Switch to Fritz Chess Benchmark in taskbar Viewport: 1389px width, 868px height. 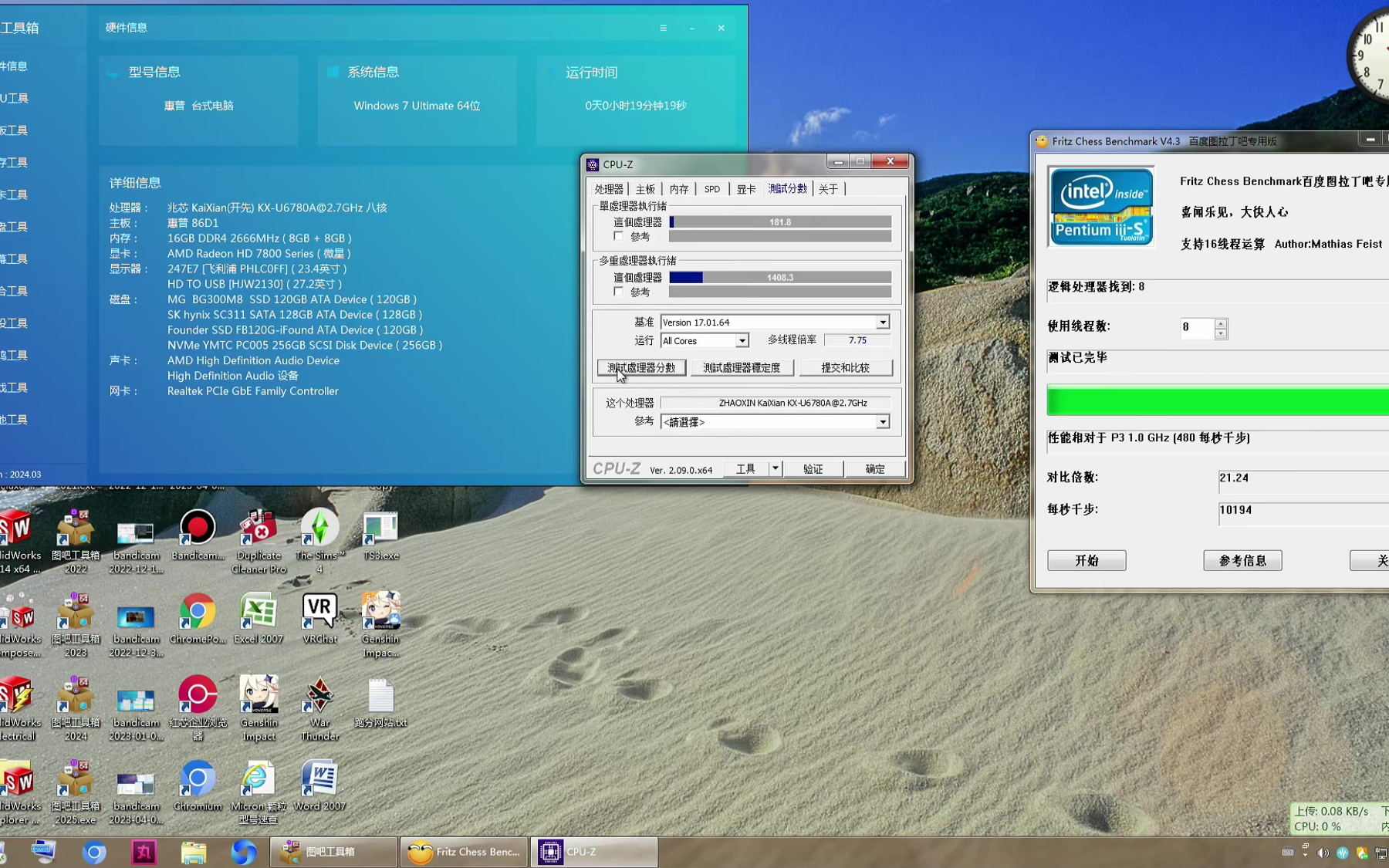pos(465,852)
